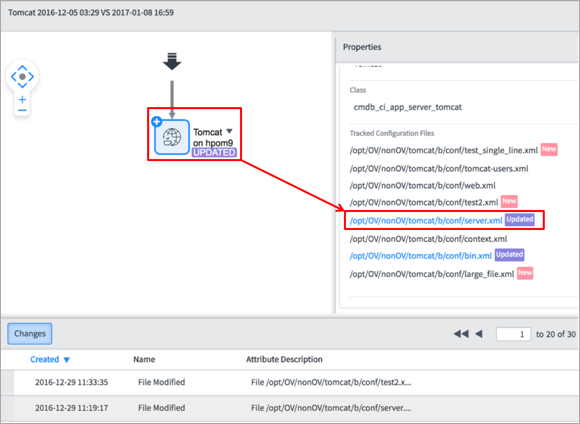Click the pan navigation control center dot
Image resolution: width=580 pixels, height=424 pixels.
click(22, 77)
